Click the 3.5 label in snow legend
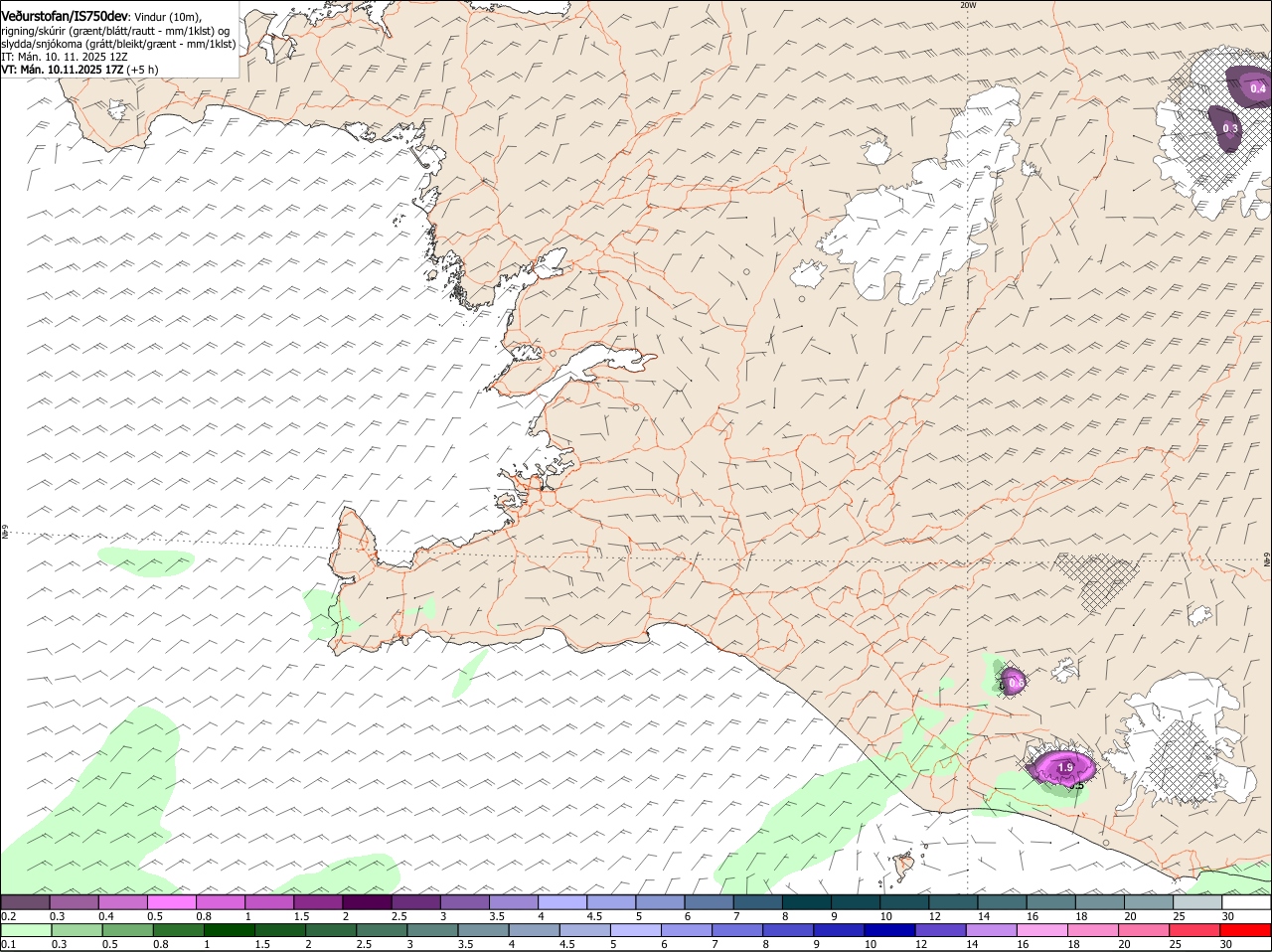 498,916
